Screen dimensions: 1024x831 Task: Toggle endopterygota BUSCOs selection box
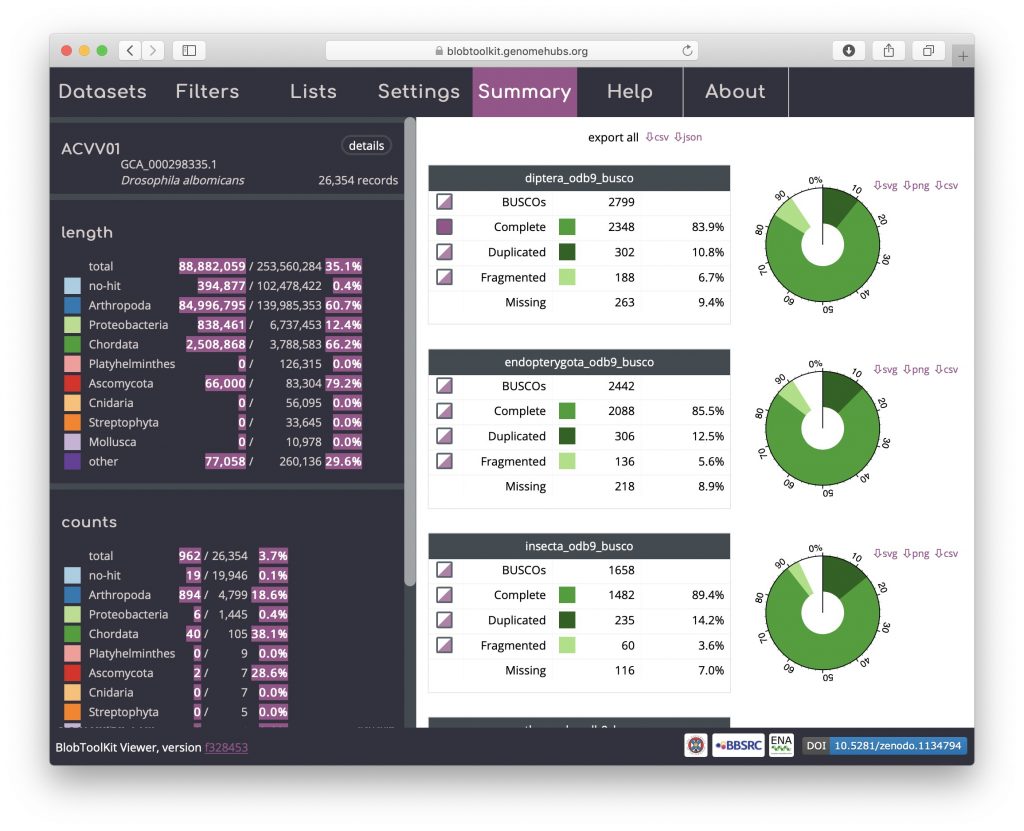[445, 385]
